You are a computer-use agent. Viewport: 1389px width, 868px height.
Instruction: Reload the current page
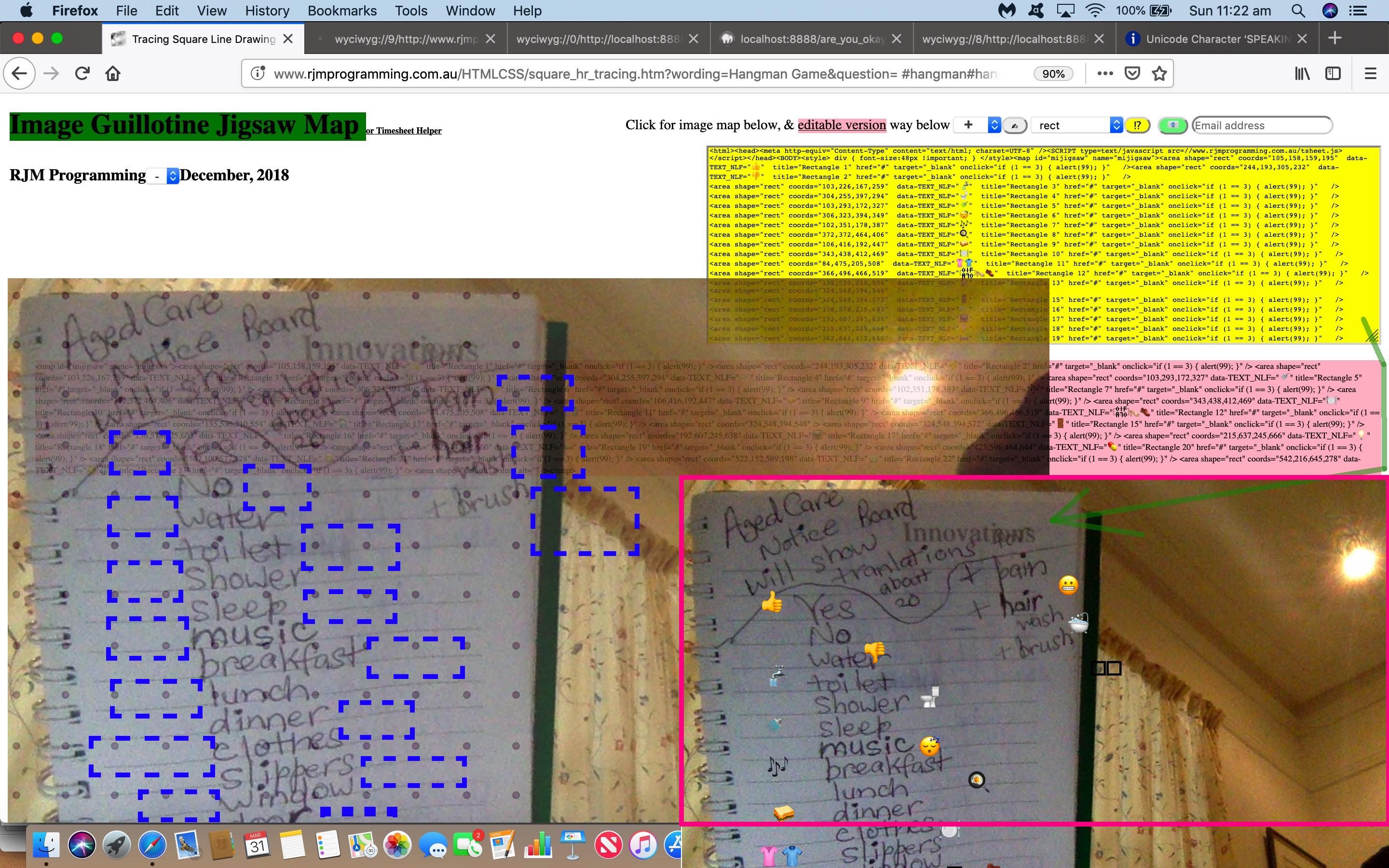click(x=82, y=73)
